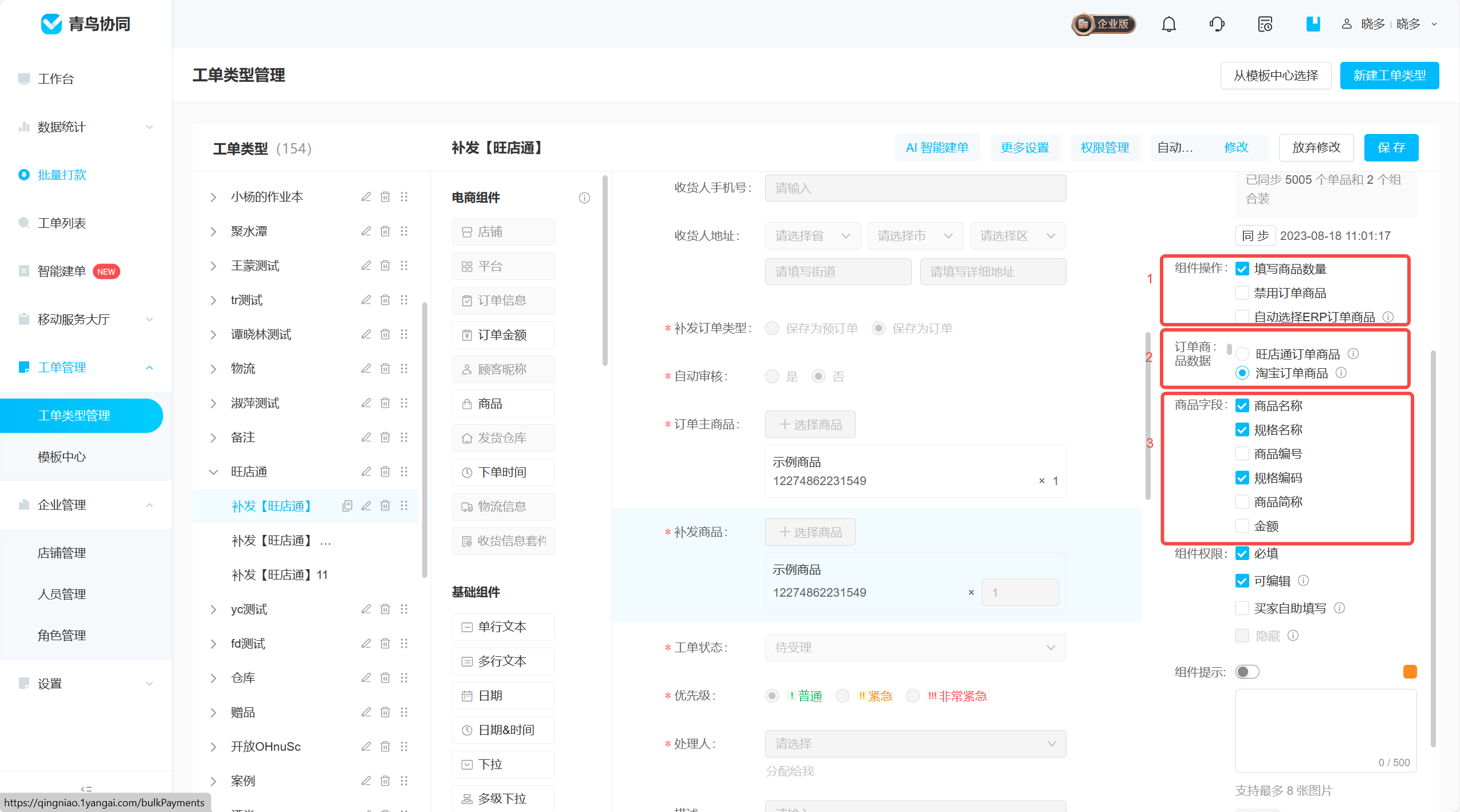Viewport: 1460px width, 812px height.
Task: Delete the 聚水潭 category
Action: click(385, 231)
